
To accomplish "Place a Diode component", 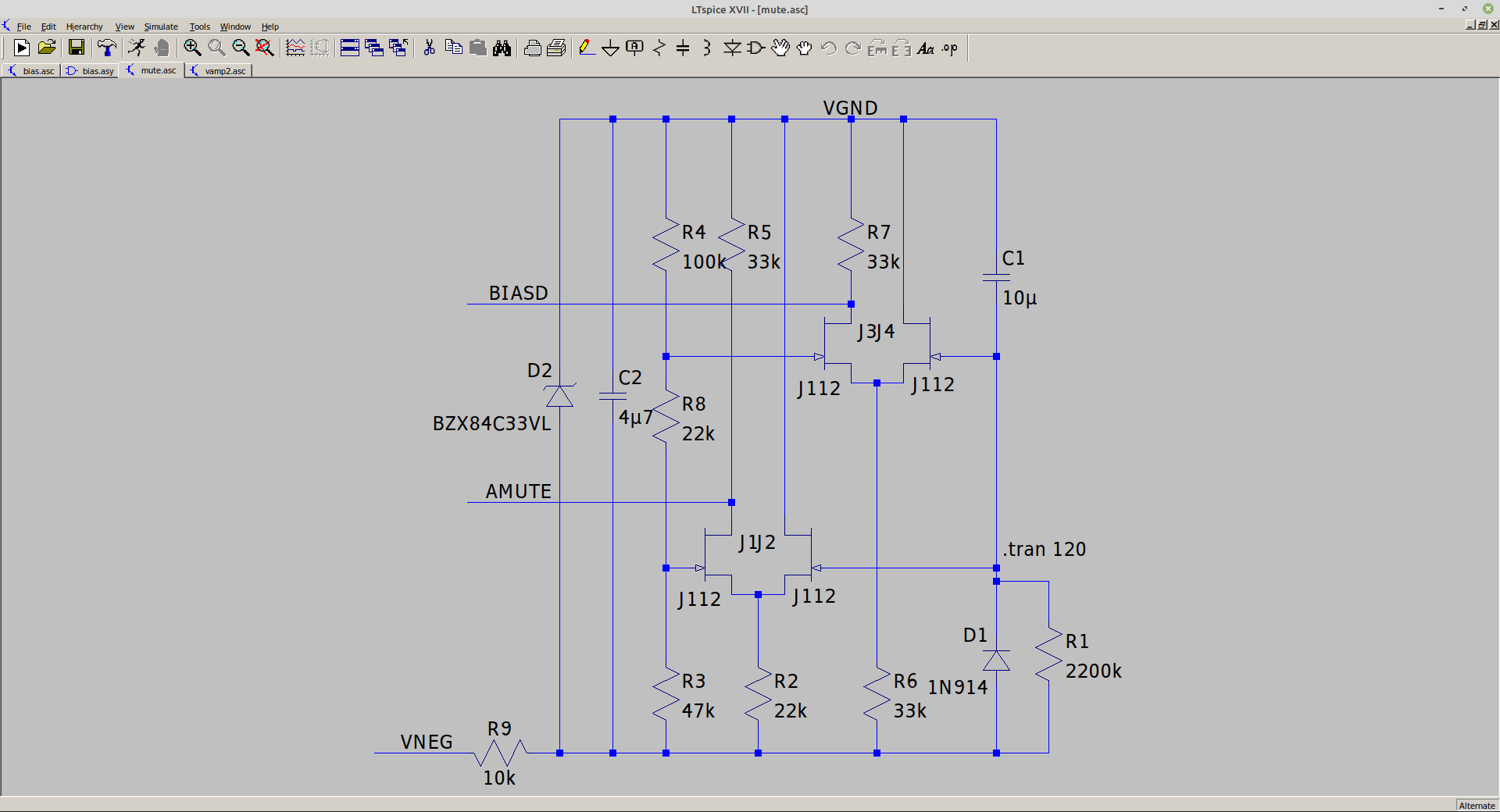I will point(732,48).
